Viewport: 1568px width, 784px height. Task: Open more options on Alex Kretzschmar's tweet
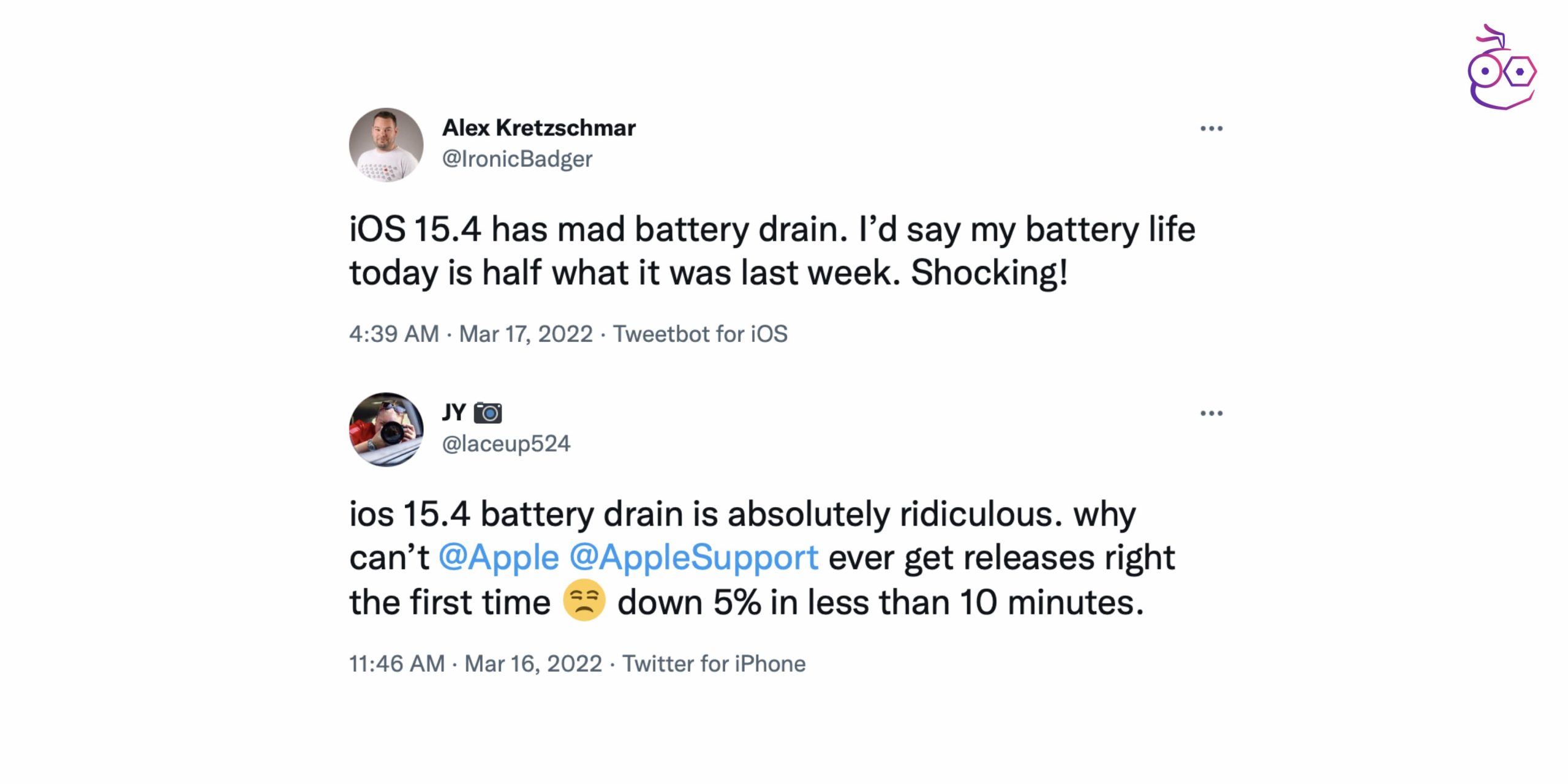point(1211,129)
